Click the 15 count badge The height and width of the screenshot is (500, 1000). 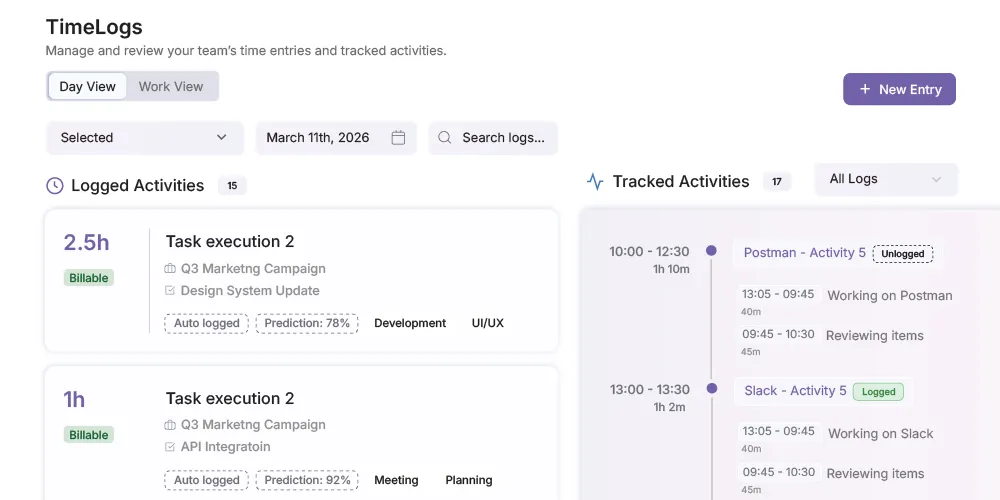232,186
